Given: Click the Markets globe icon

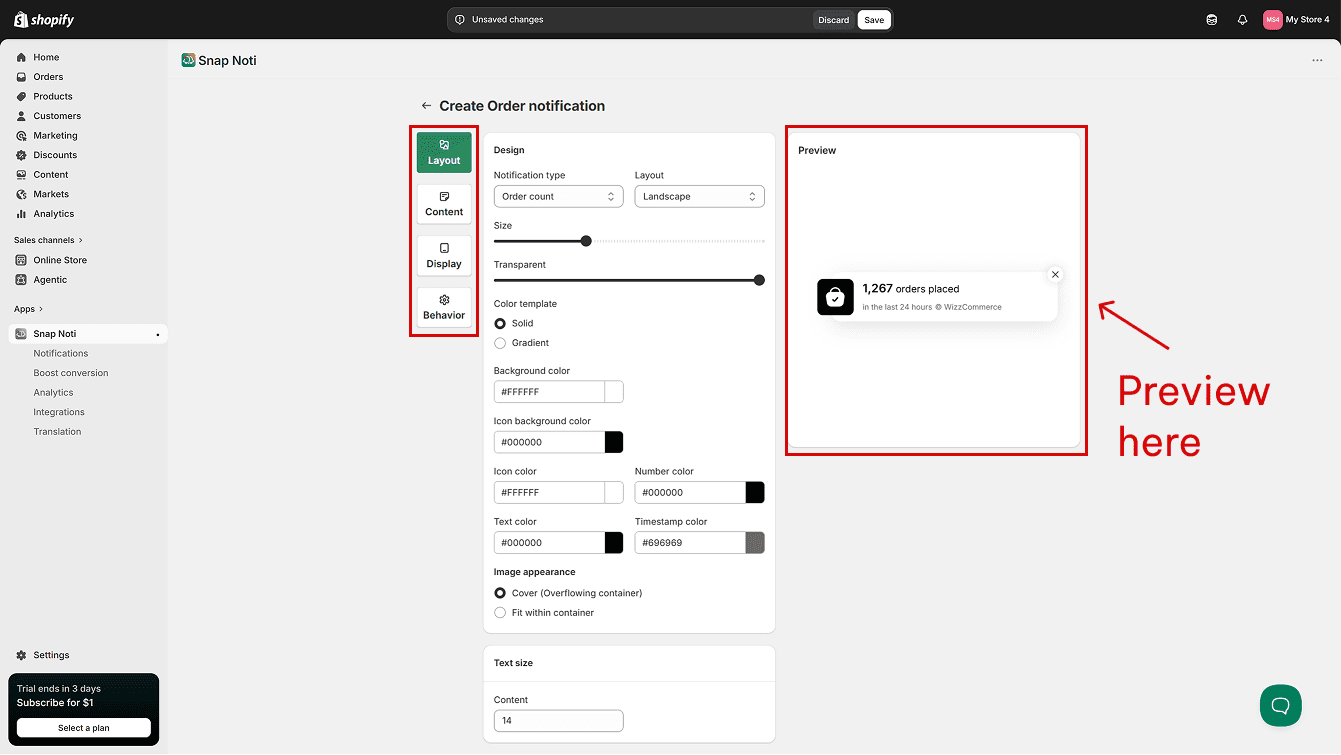Looking at the screenshot, I should (x=21, y=194).
